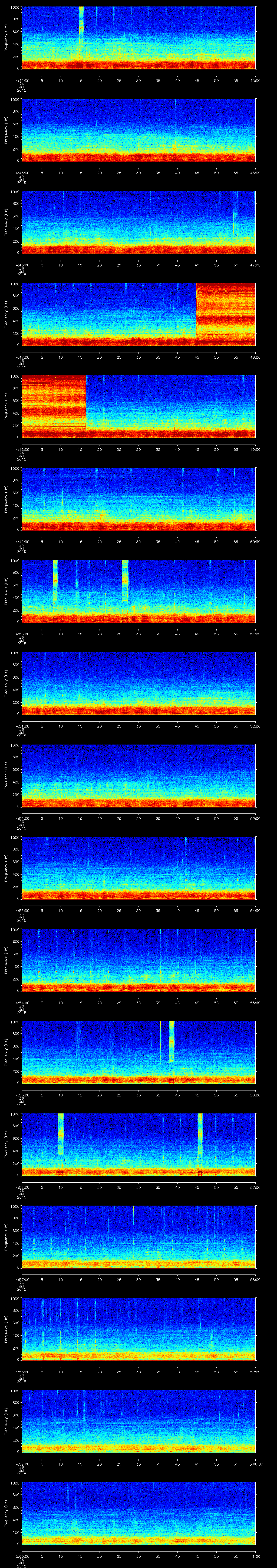Open the spectrogram panel covering 4:58:00 to 59:00

click(x=138, y=1329)
